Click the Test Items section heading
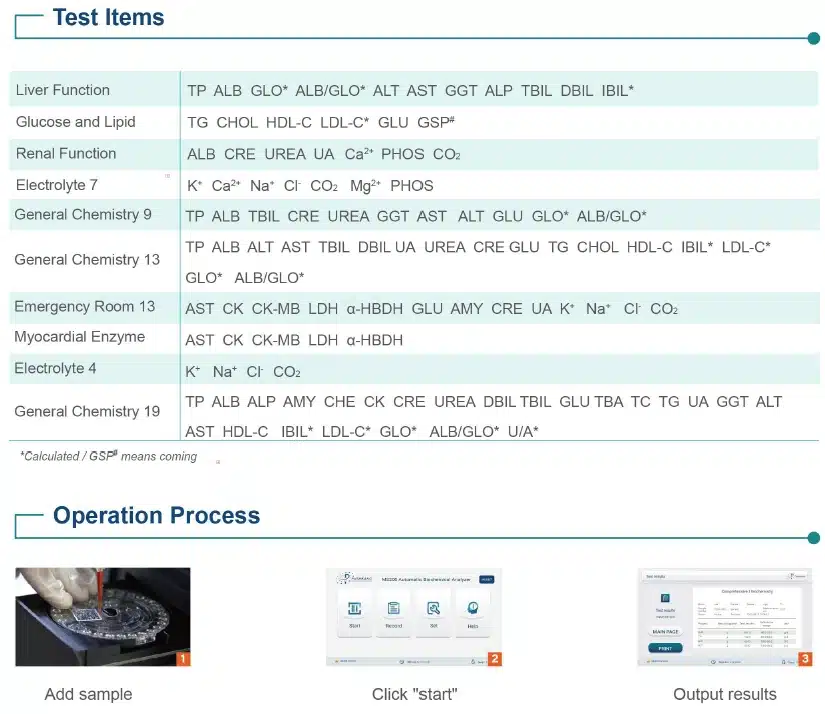 coord(108,16)
